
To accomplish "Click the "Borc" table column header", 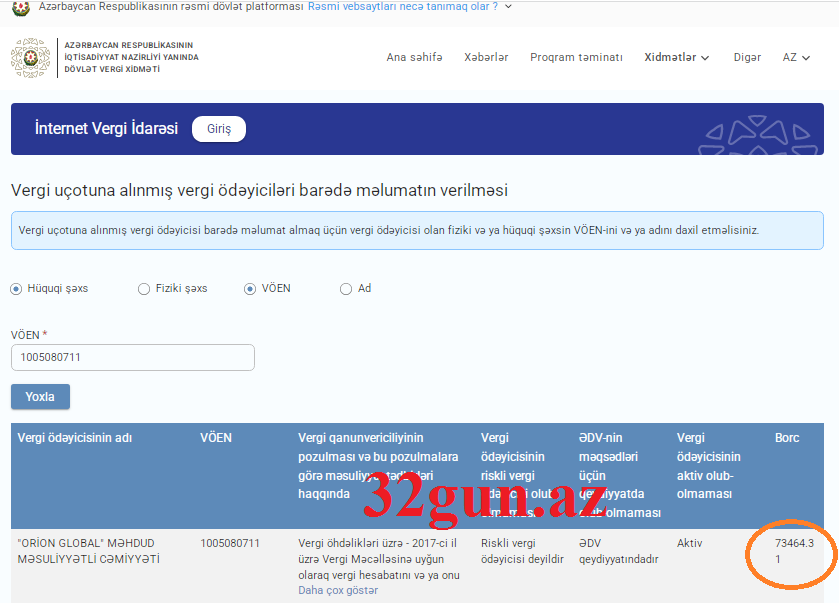I will pos(788,437).
